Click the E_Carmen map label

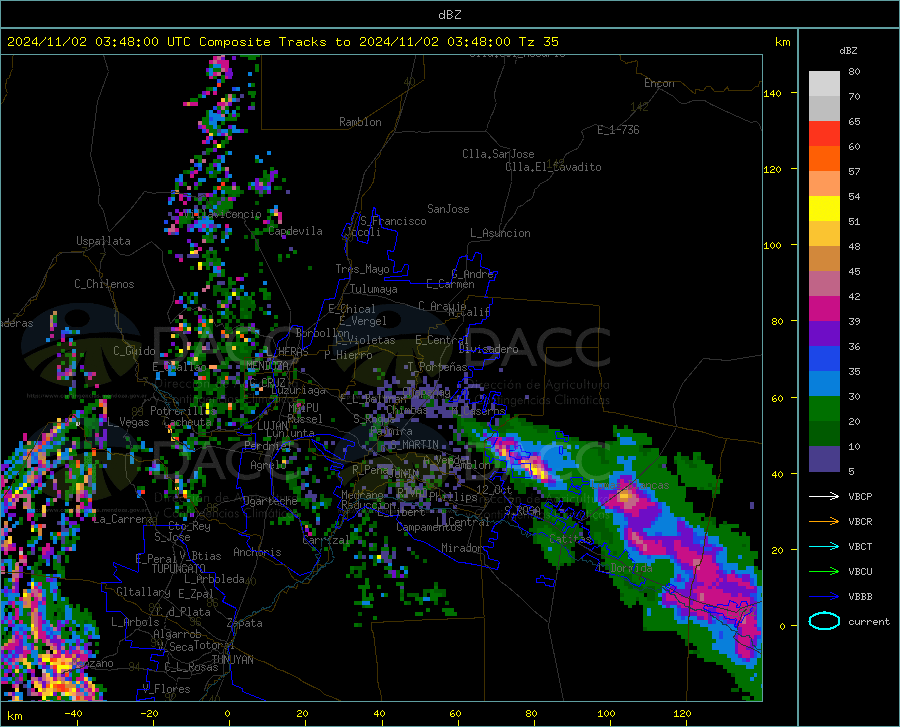coord(450,283)
